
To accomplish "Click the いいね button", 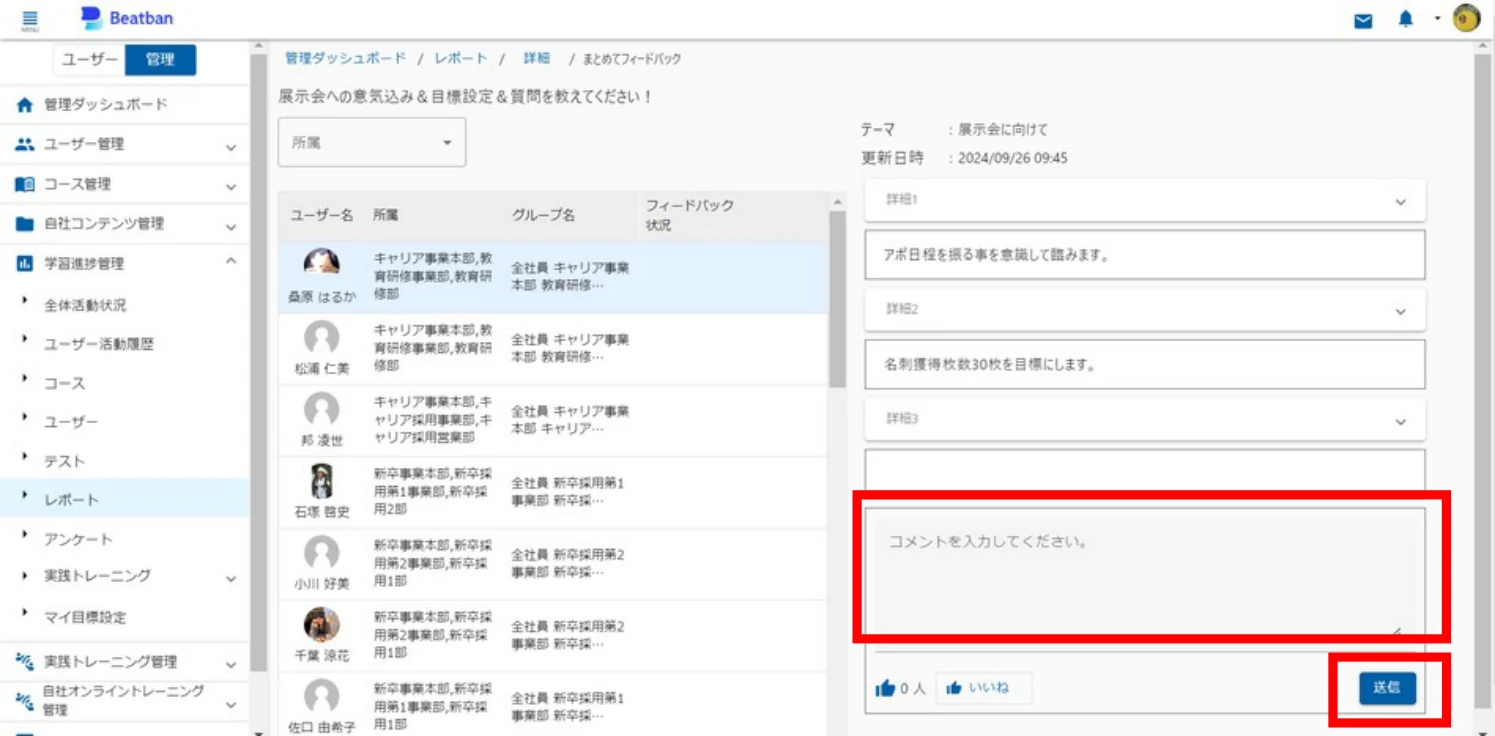I will point(984,688).
